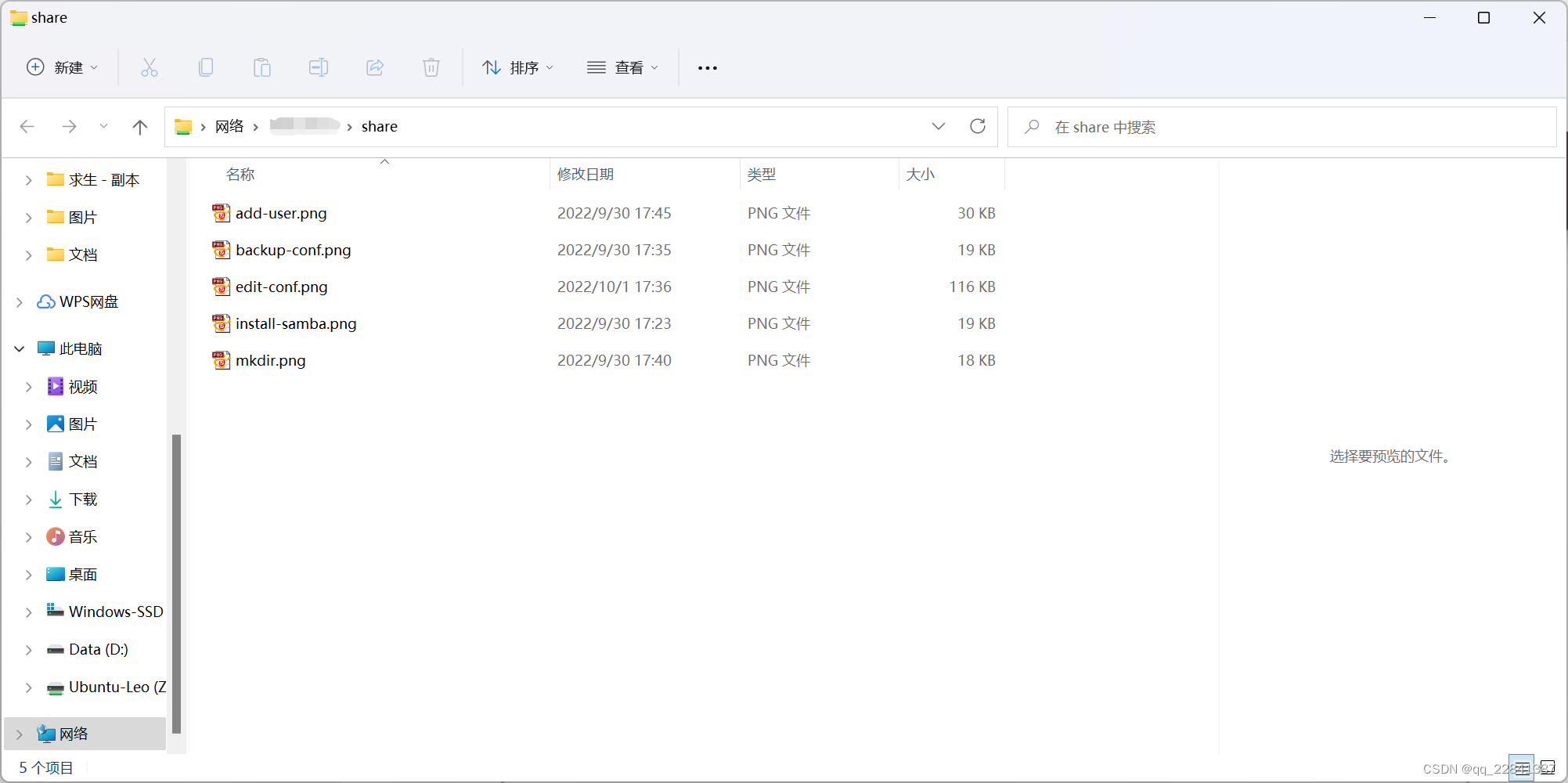Click the 2022/10/1 17:36 date cell
This screenshot has width=1568, height=783.
point(615,287)
